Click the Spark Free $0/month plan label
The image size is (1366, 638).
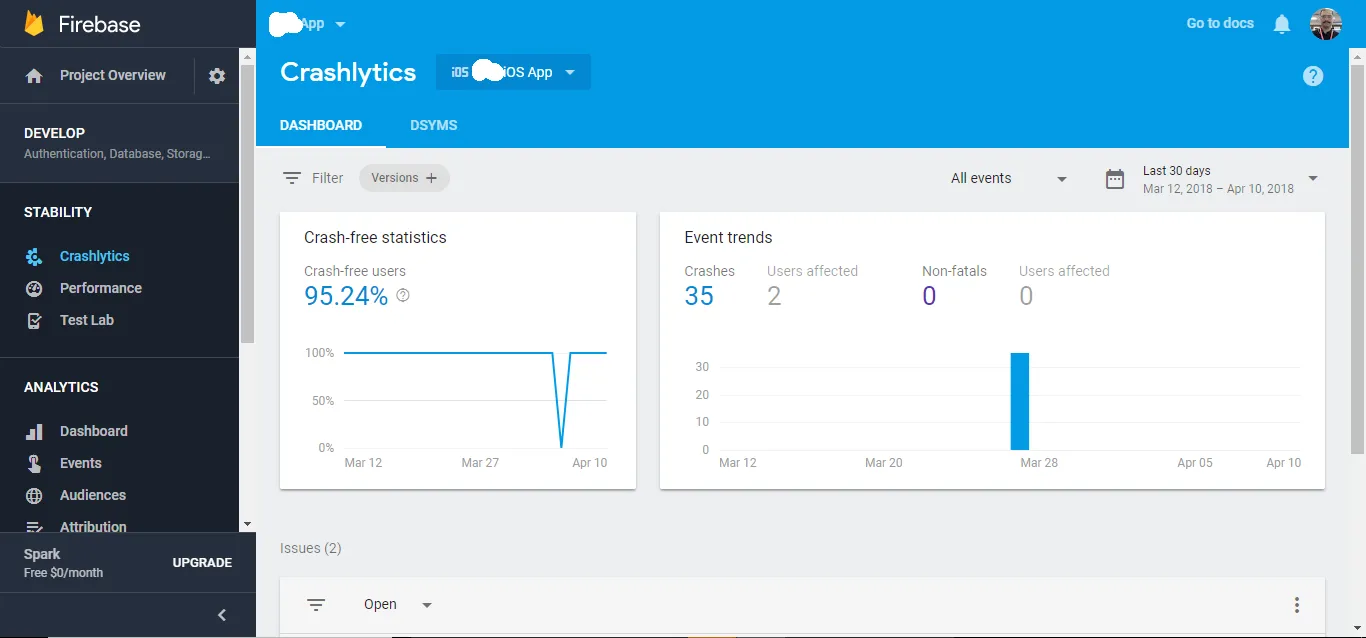point(64,563)
